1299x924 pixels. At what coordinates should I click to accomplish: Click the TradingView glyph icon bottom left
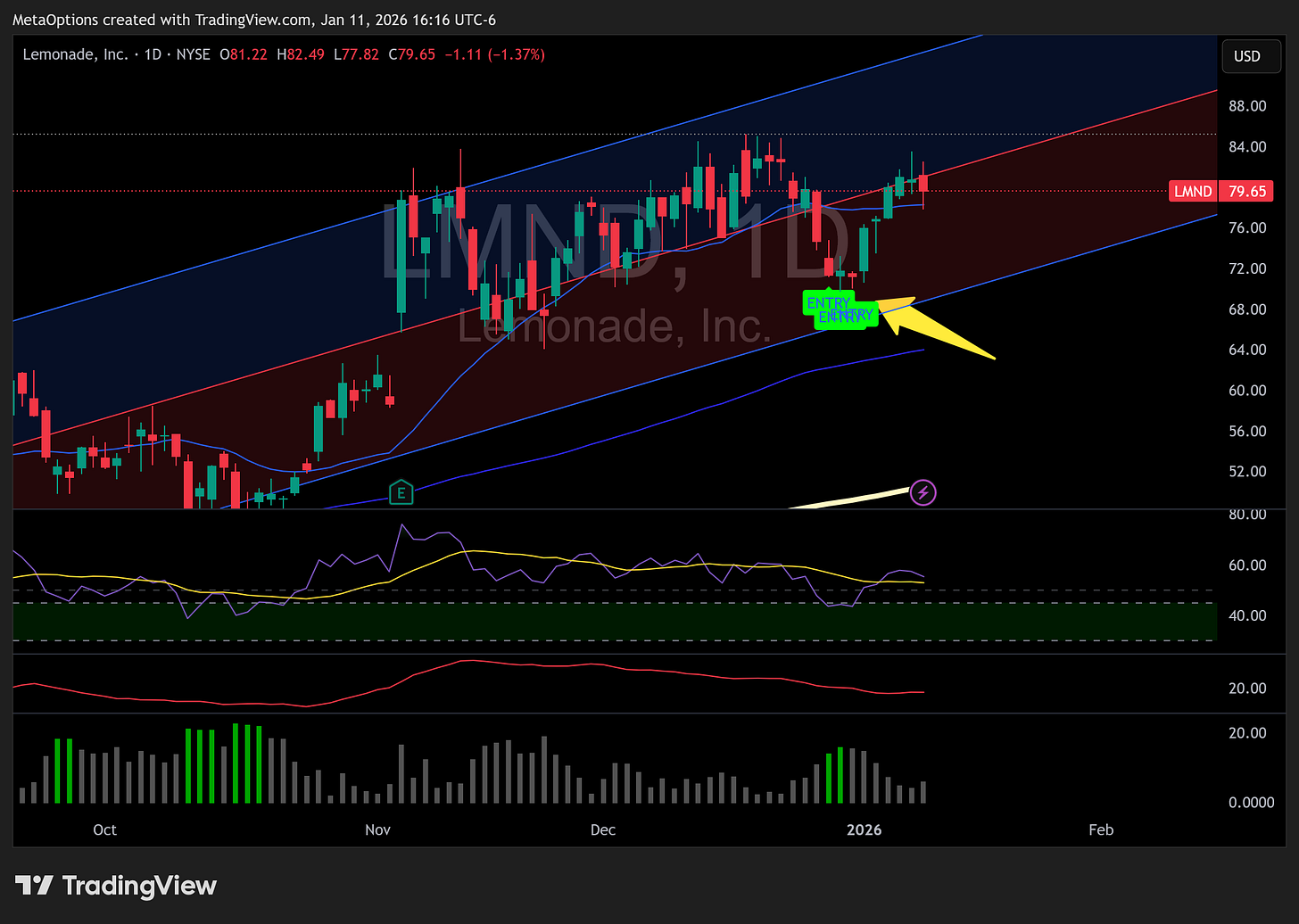point(34,886)
